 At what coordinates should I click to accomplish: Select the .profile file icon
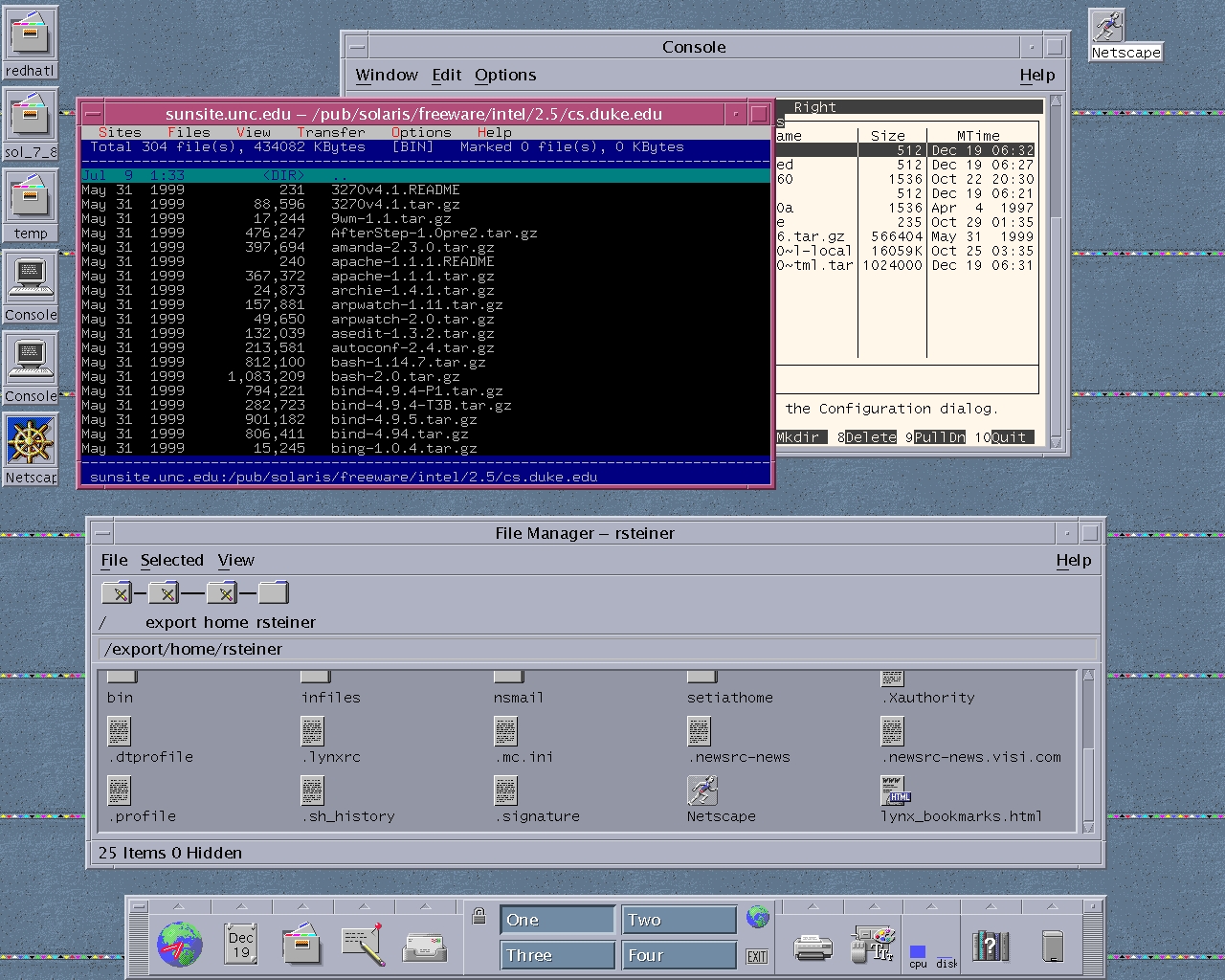pyautogui.click(x=120, y=791)
